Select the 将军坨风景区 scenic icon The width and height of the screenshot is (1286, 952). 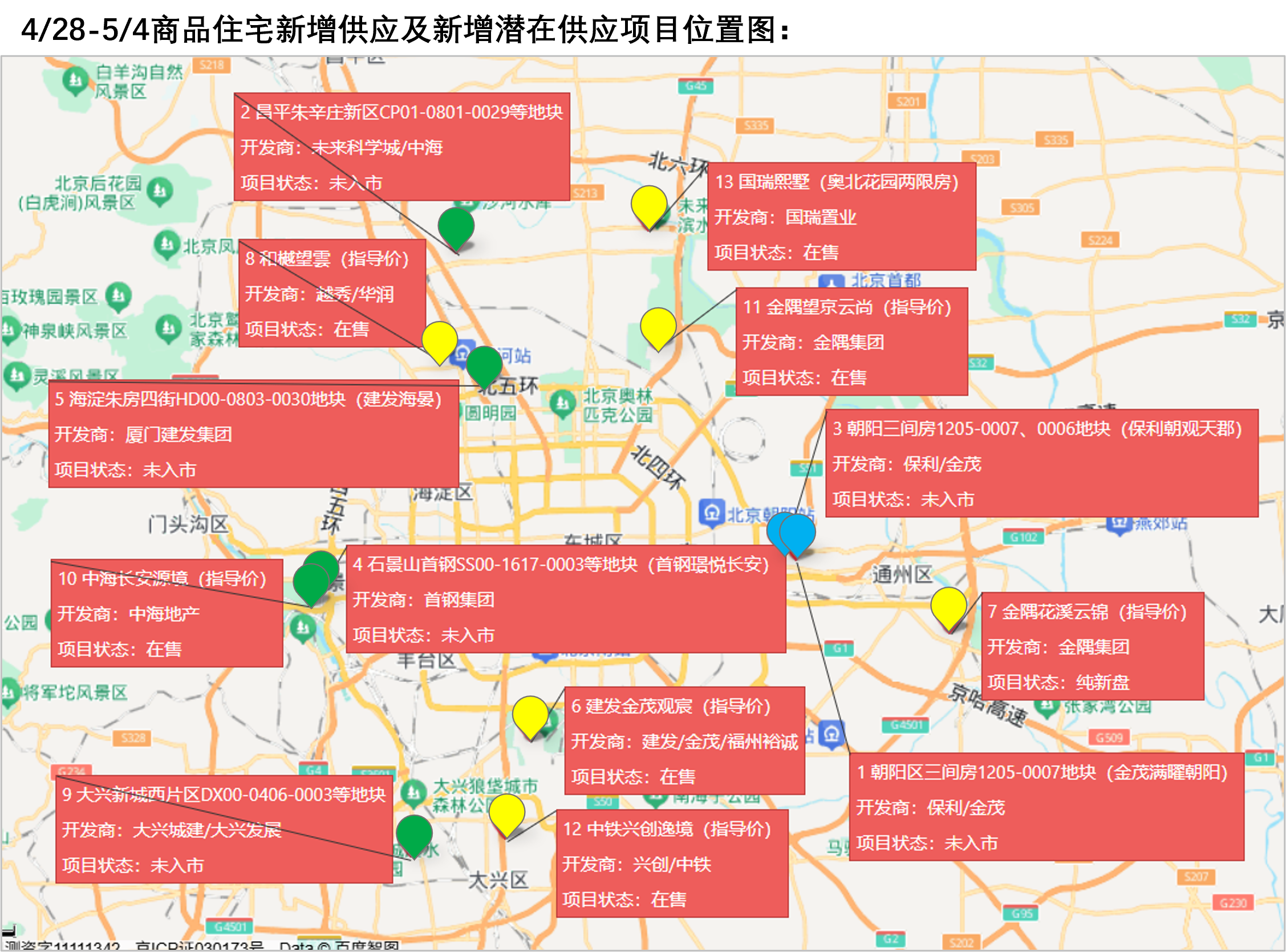[x=9, y=692]
